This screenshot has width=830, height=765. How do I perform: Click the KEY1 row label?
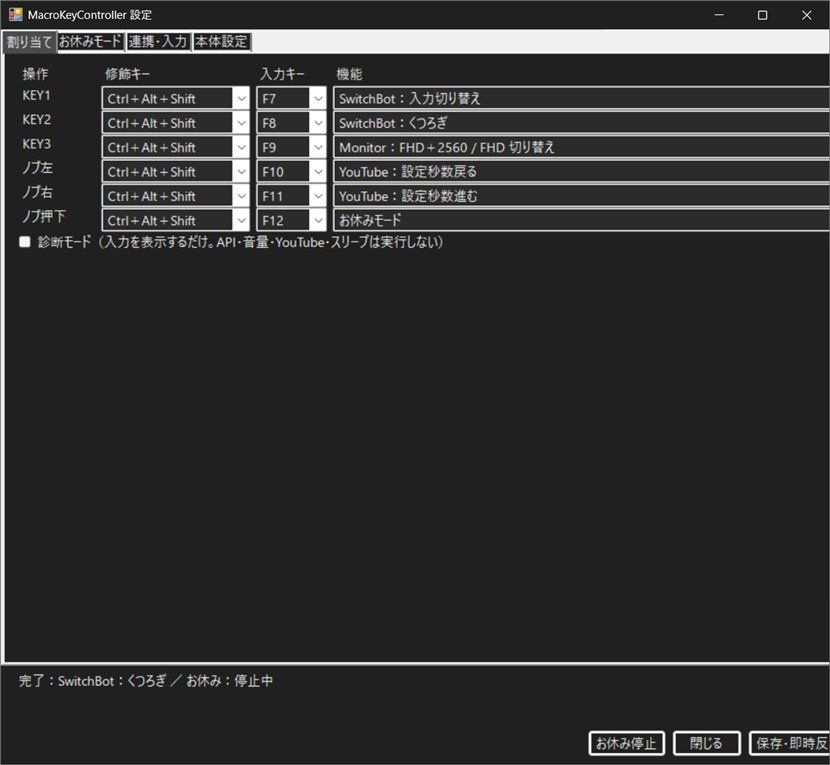36,95
